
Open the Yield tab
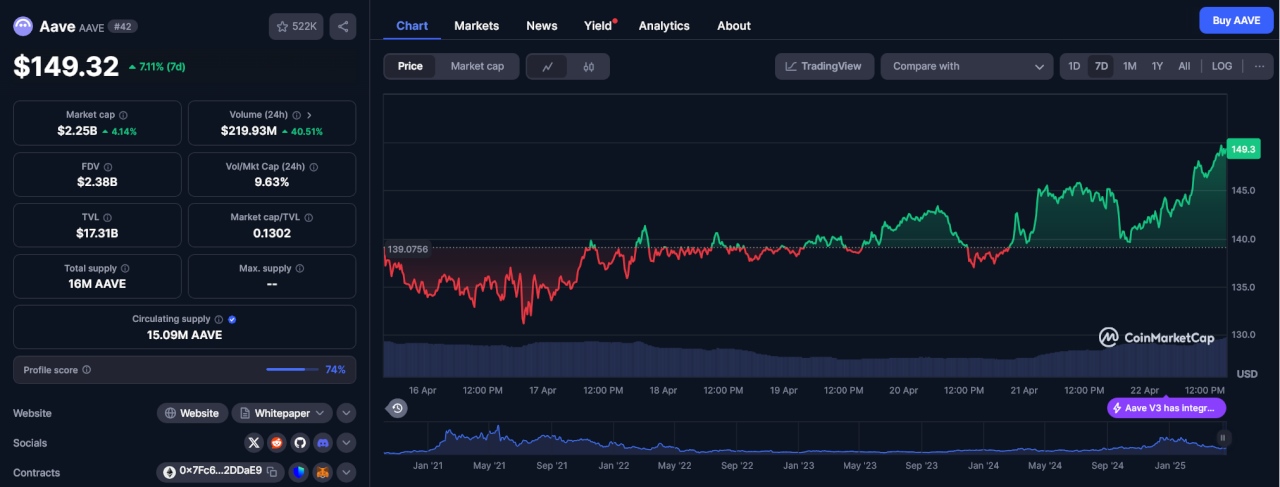(598, 26)
